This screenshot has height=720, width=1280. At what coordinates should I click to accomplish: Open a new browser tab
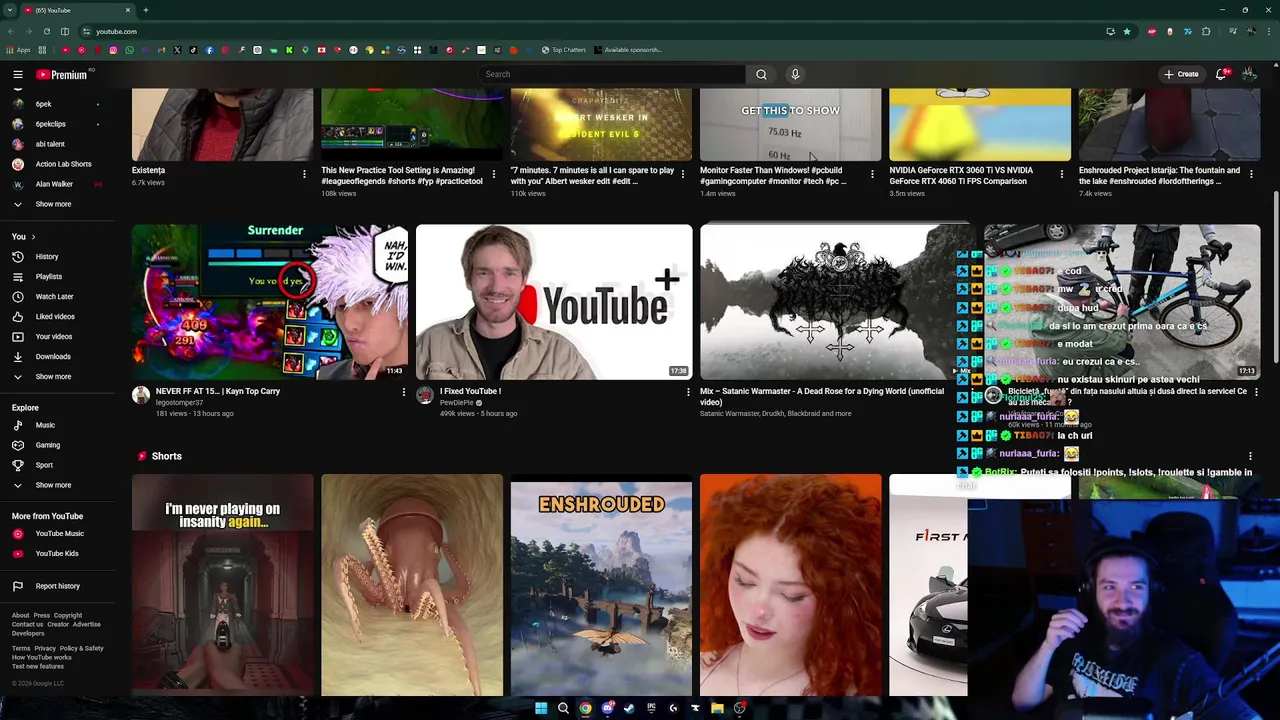click(x=145, y=10)
